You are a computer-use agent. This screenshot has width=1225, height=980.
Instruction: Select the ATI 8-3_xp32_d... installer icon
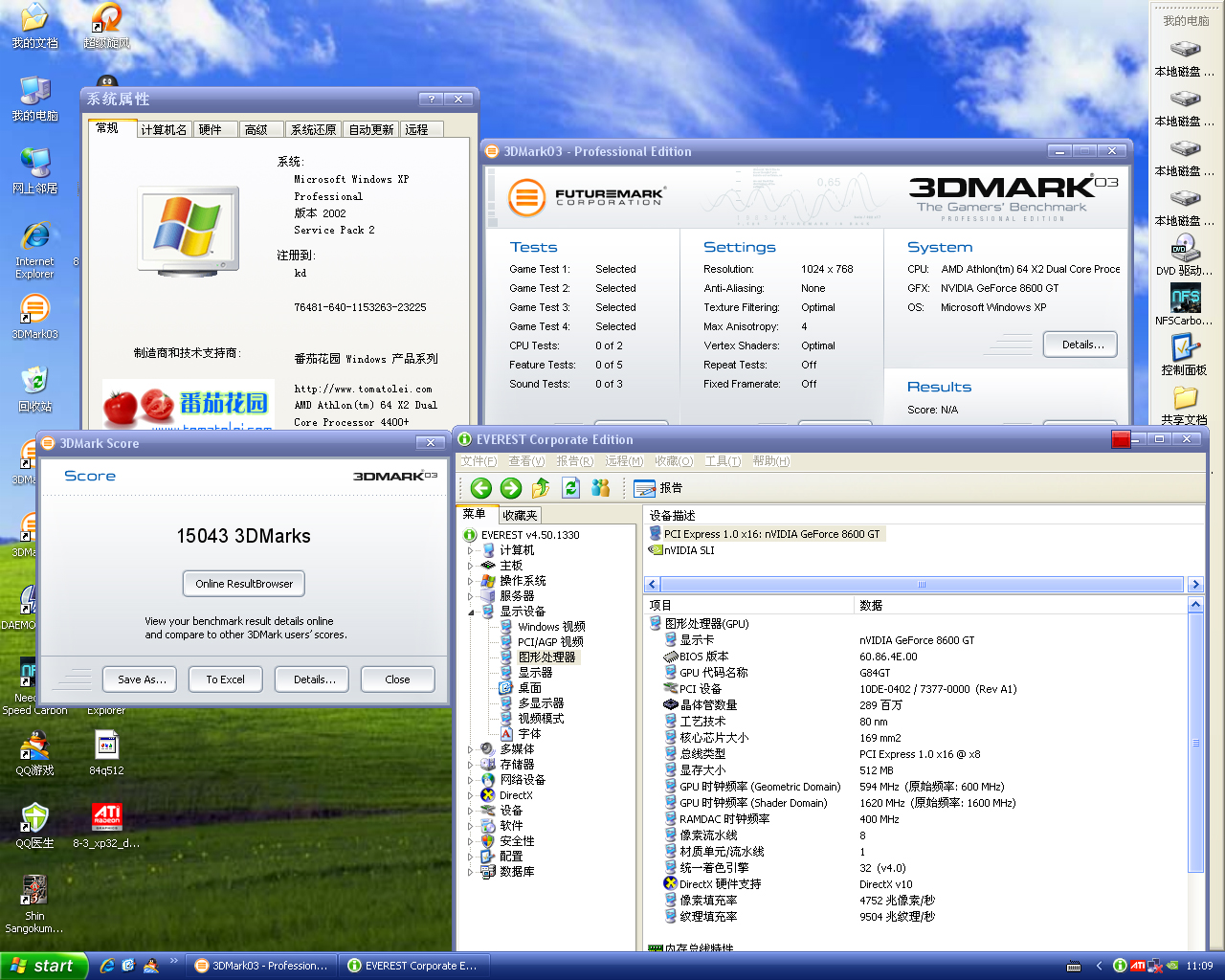(106, 826)
